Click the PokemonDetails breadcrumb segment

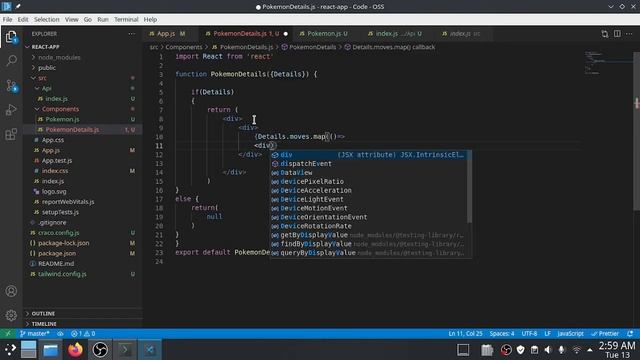coord(312,47)
